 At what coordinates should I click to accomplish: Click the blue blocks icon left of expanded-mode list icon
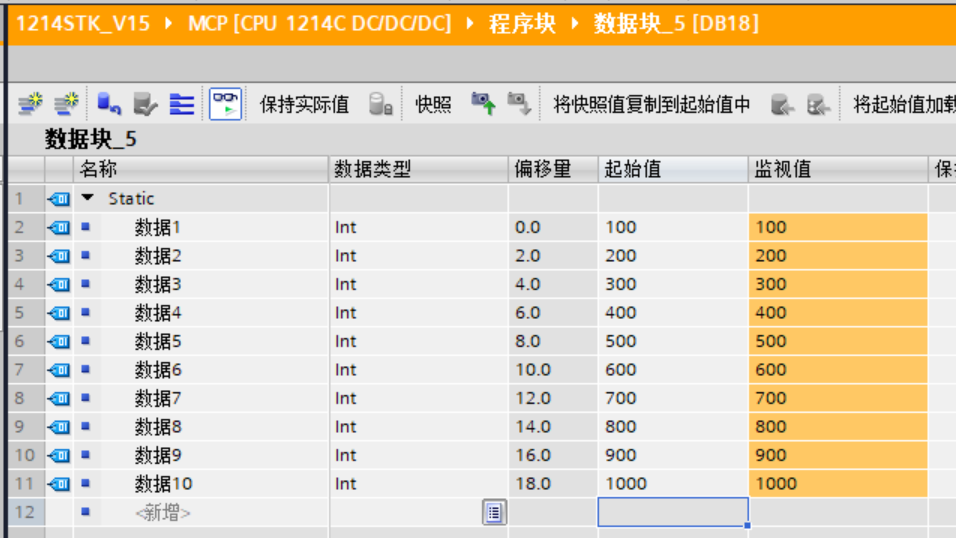[x=109, y=104]
